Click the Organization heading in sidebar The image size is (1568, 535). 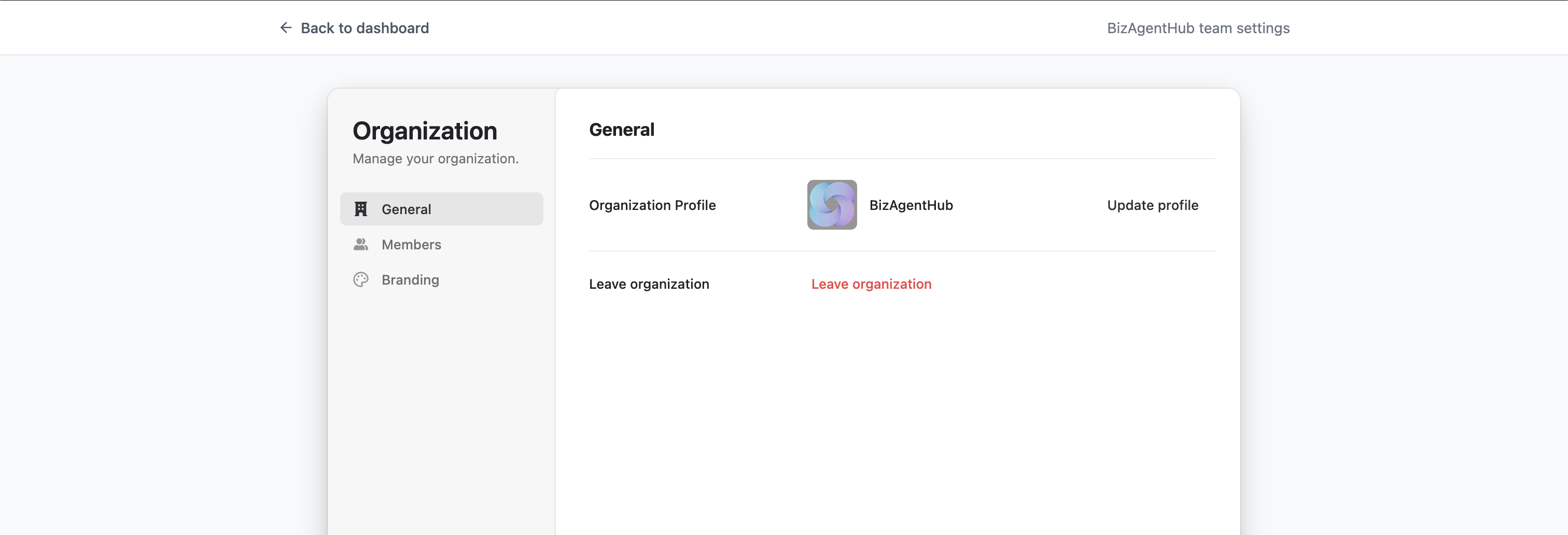click(425, 131)
